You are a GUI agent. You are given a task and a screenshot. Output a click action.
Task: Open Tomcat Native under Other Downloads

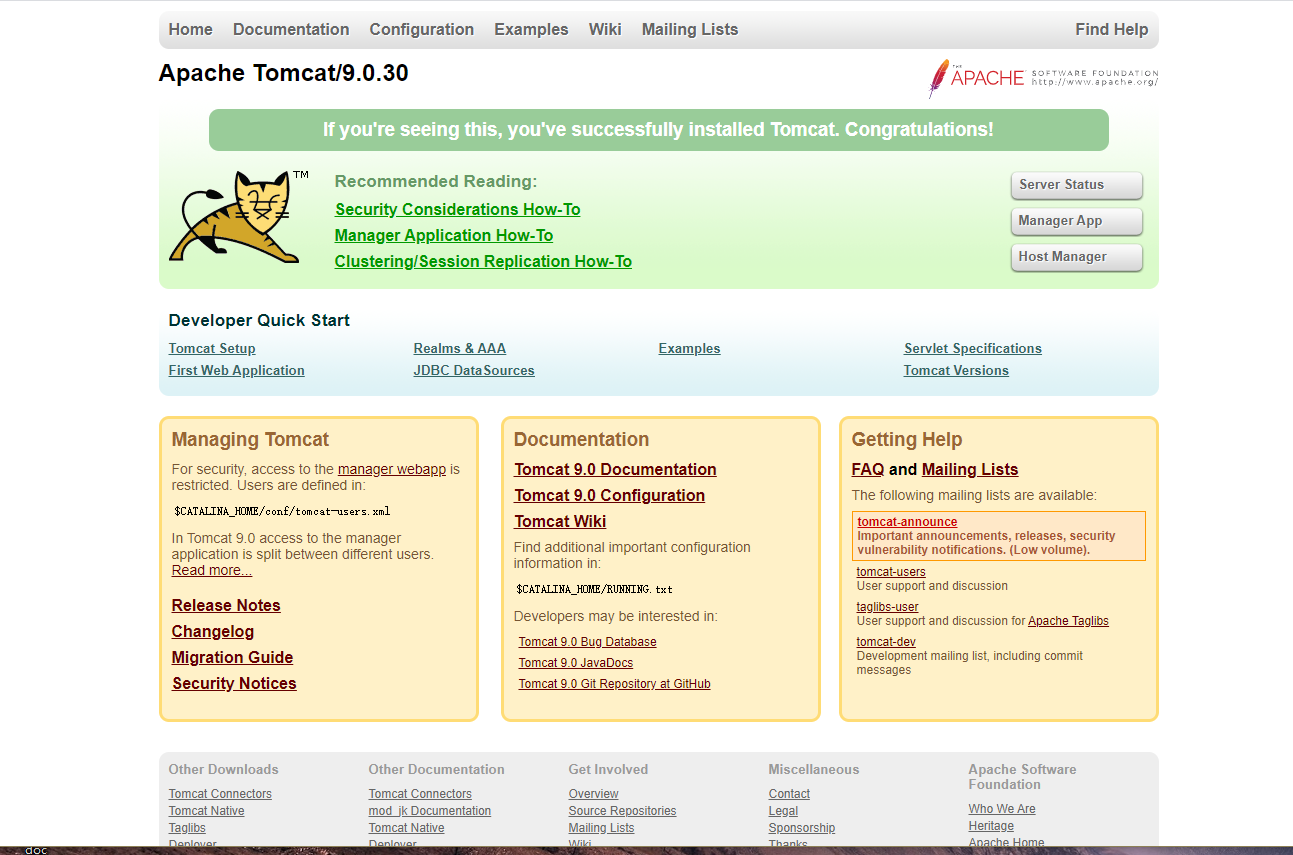point(207,811)
